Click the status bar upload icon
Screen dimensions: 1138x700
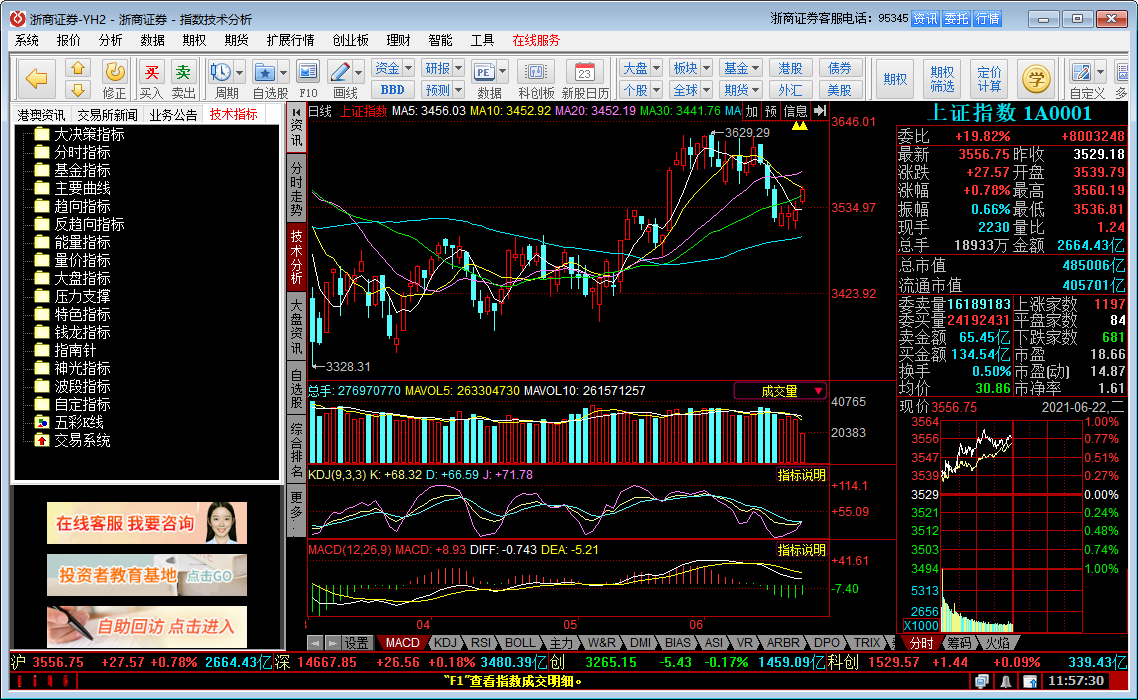point(1030,681)
